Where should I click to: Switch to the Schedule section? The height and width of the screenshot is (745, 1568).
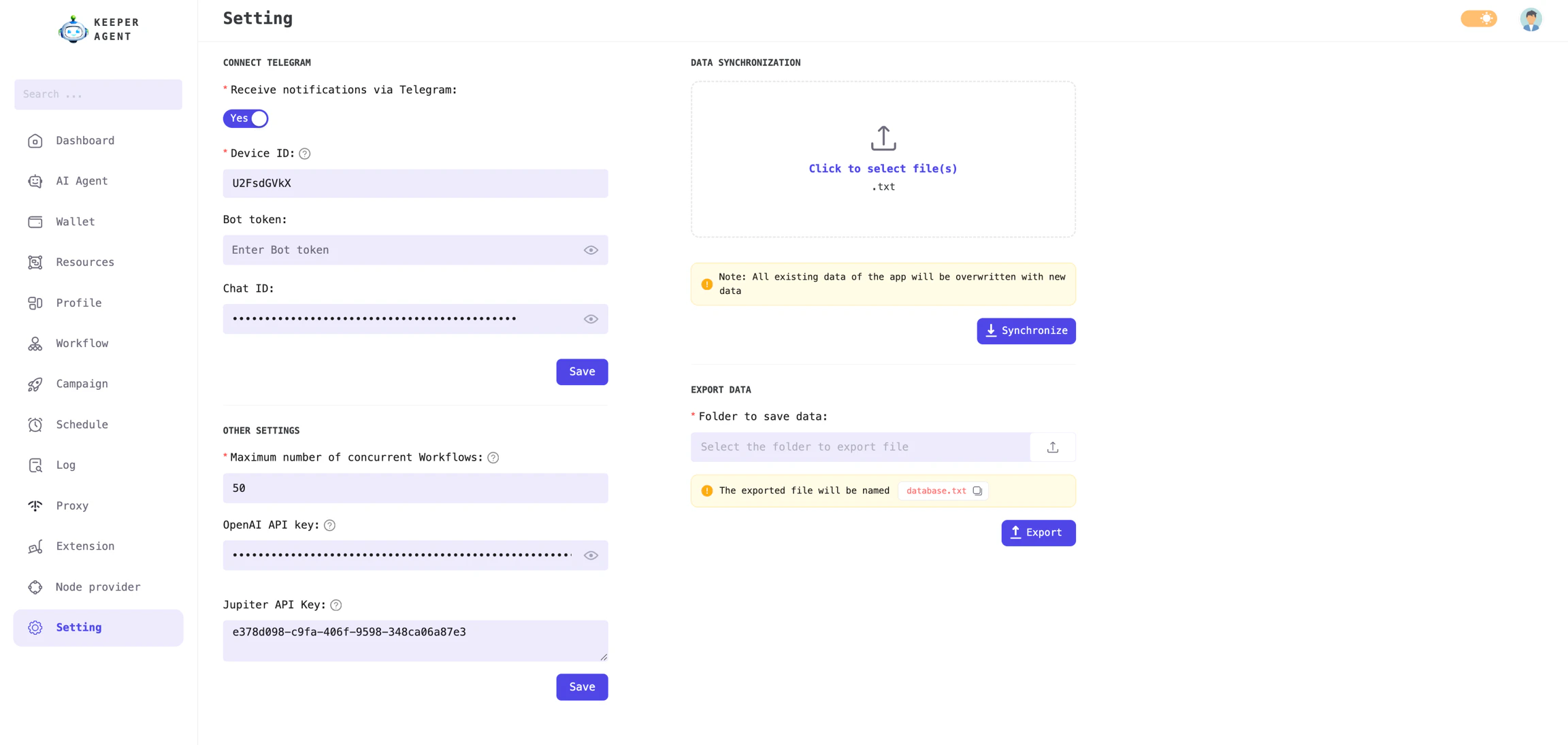point(82,424)
